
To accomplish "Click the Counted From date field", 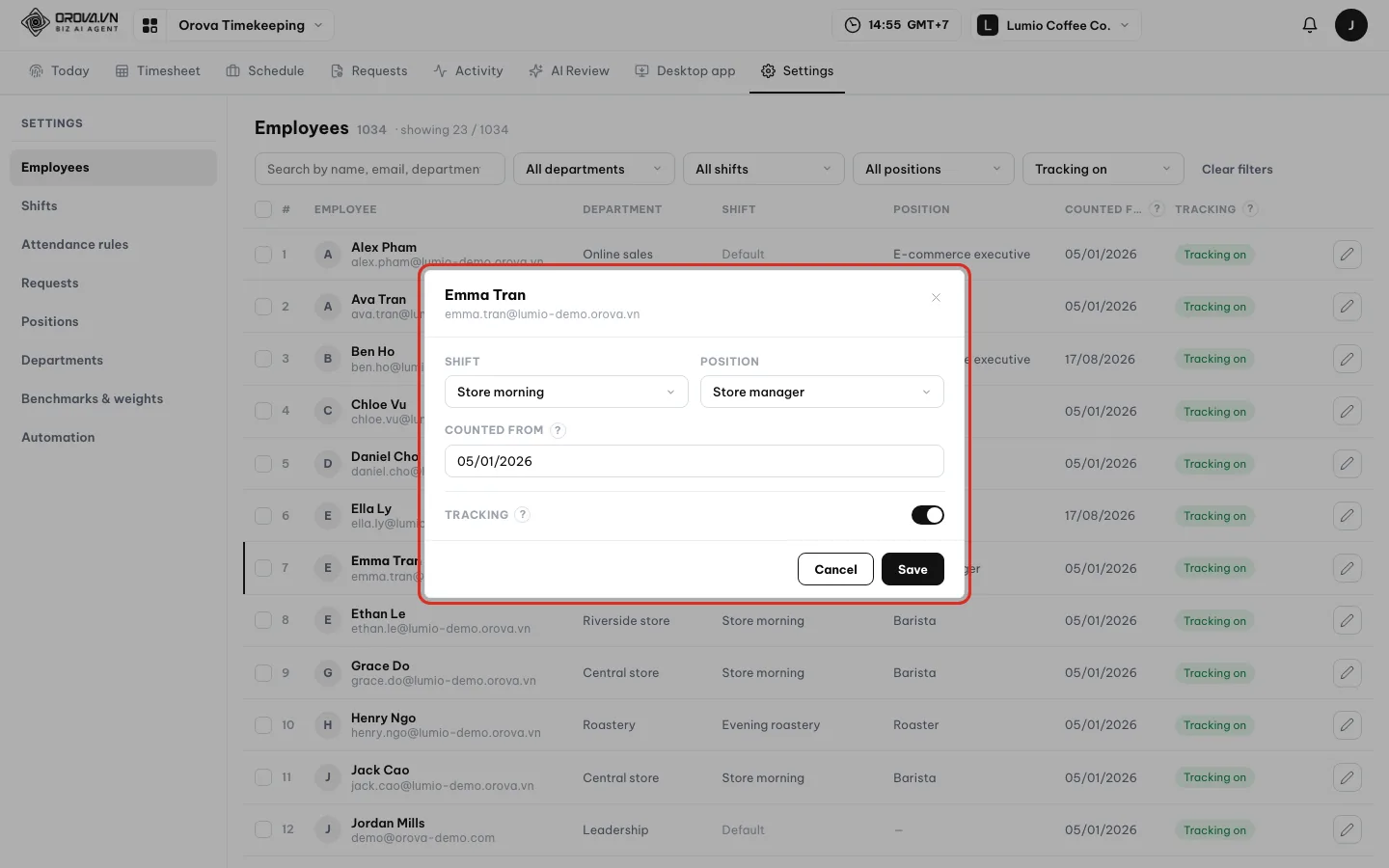I will coord(694,461).
